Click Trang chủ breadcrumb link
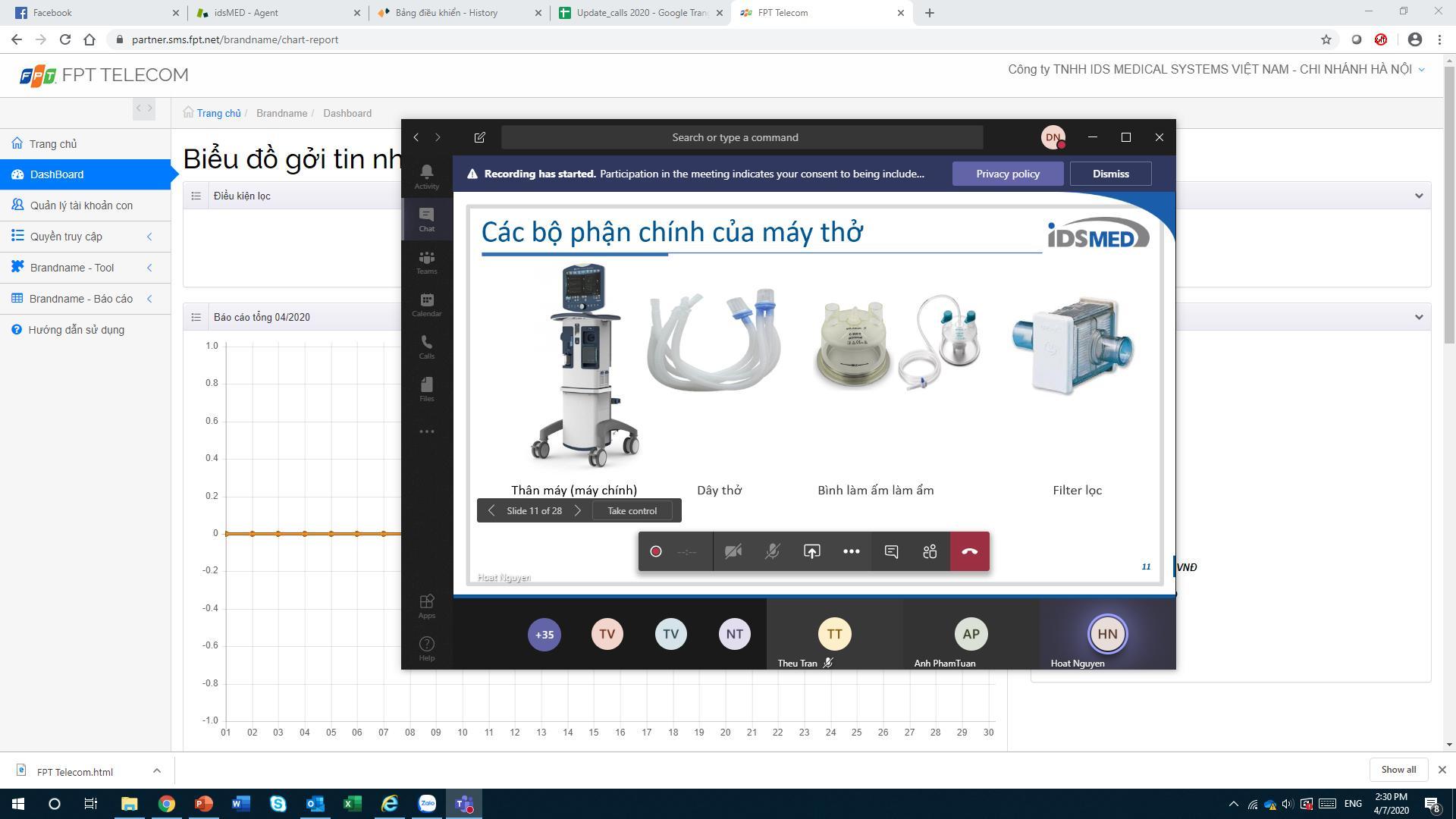This screenshot has height=819, width=1456. tap(218, 113)
